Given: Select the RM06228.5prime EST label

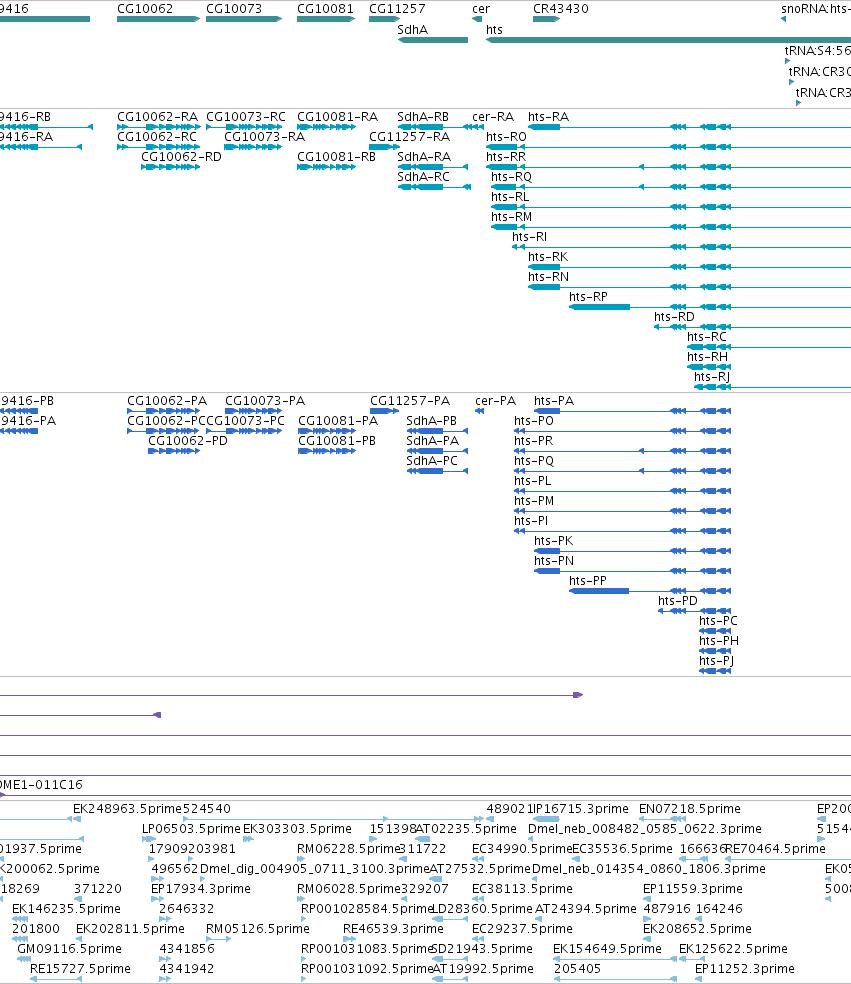Looking at the screenshot, I should pyautogui.click(x=348, y=850).
